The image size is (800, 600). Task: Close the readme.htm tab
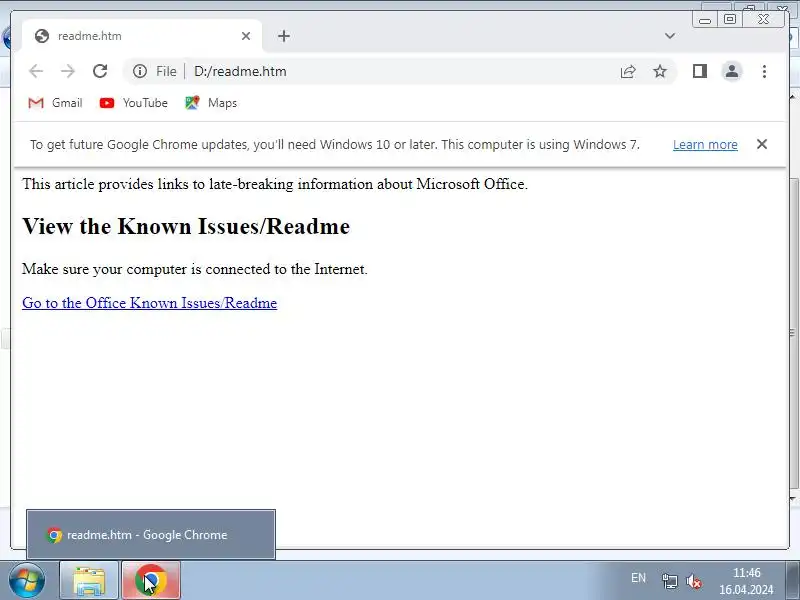coord(246,36)
